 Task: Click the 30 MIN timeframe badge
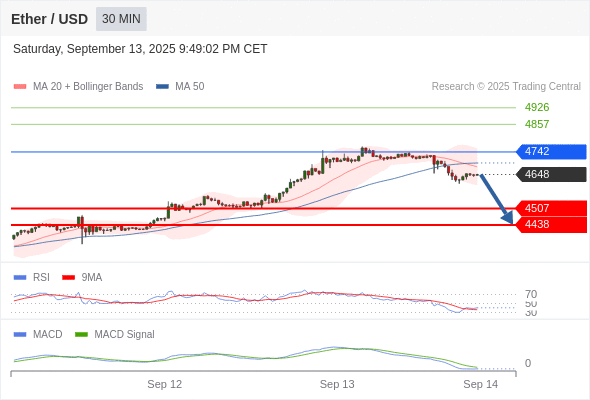121,19
